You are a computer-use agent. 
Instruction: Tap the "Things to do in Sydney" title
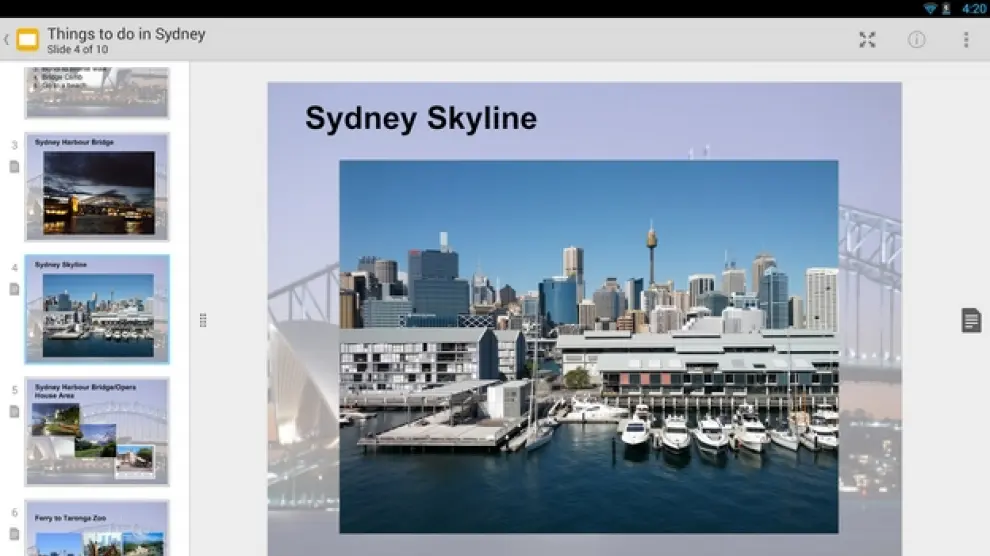pos(126,34)
